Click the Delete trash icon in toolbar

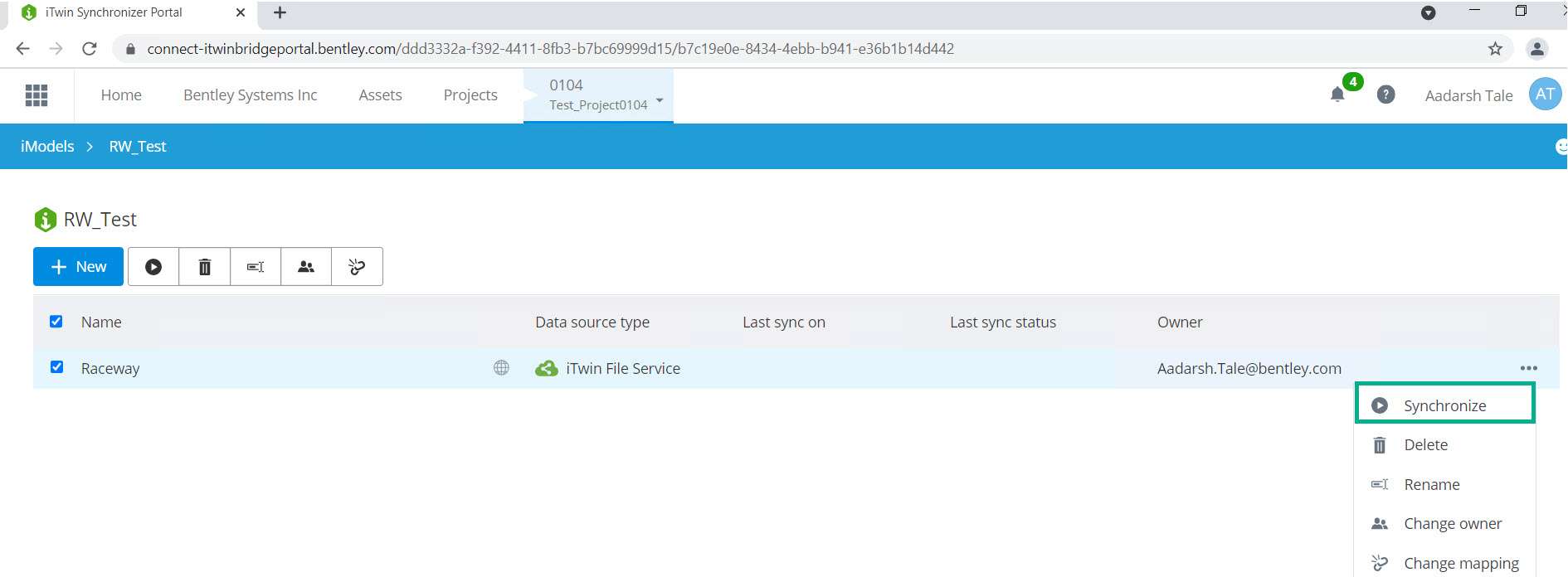click(x=205, y=267)
